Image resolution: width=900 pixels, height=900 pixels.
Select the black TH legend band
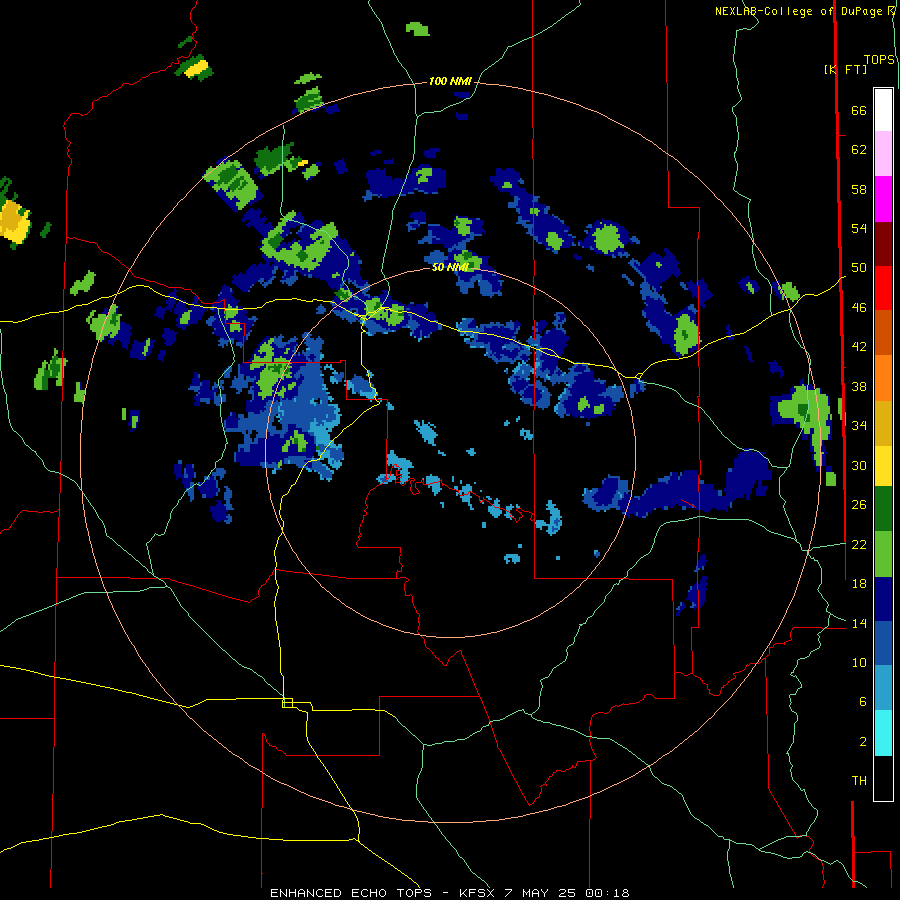coord(883,778)
